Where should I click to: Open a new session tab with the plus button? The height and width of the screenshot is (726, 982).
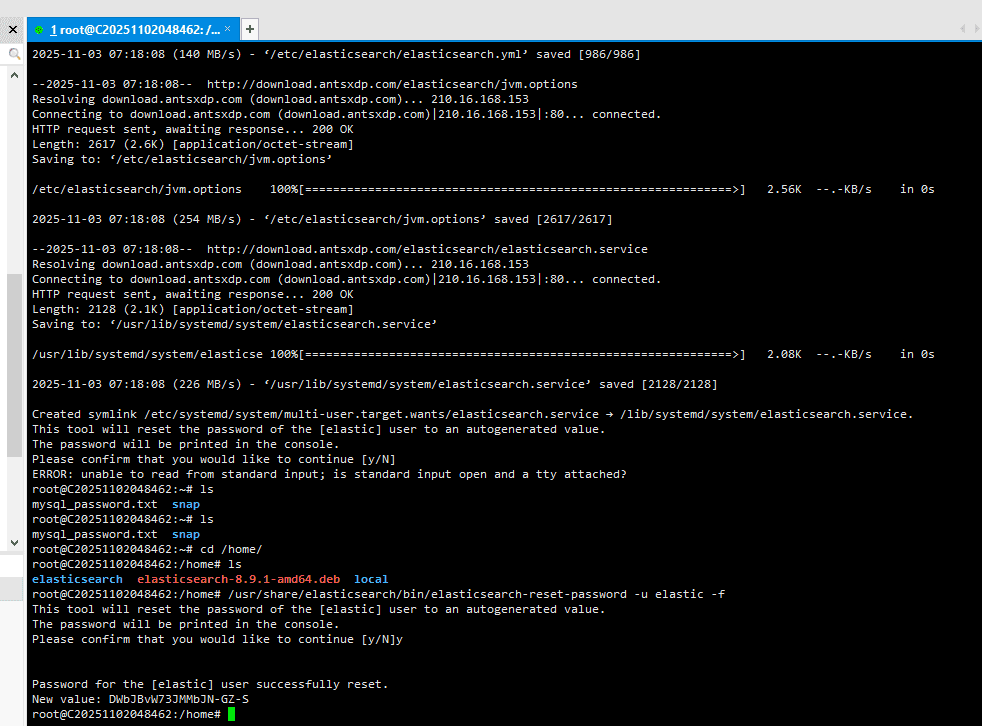250,29
